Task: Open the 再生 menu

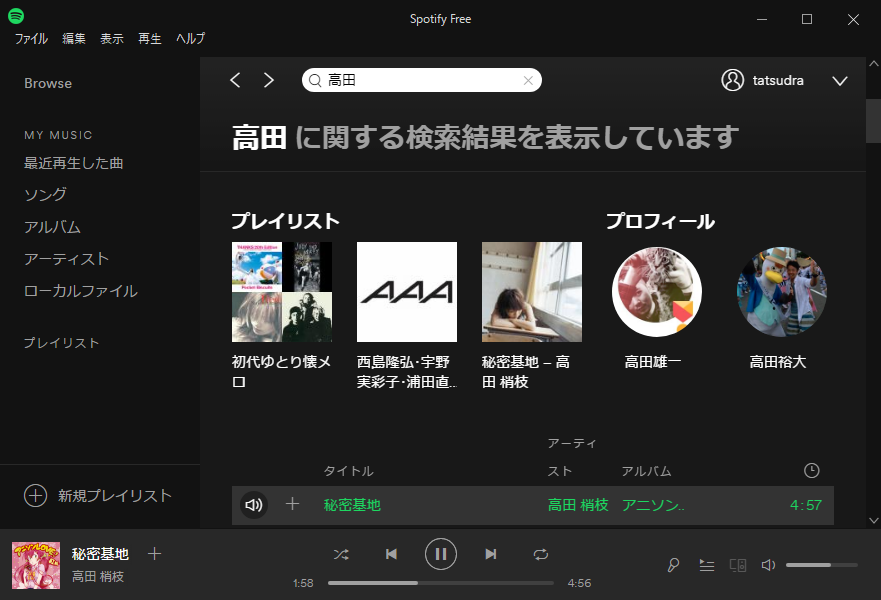Action: pyautogui.click(x=150, y=39)
